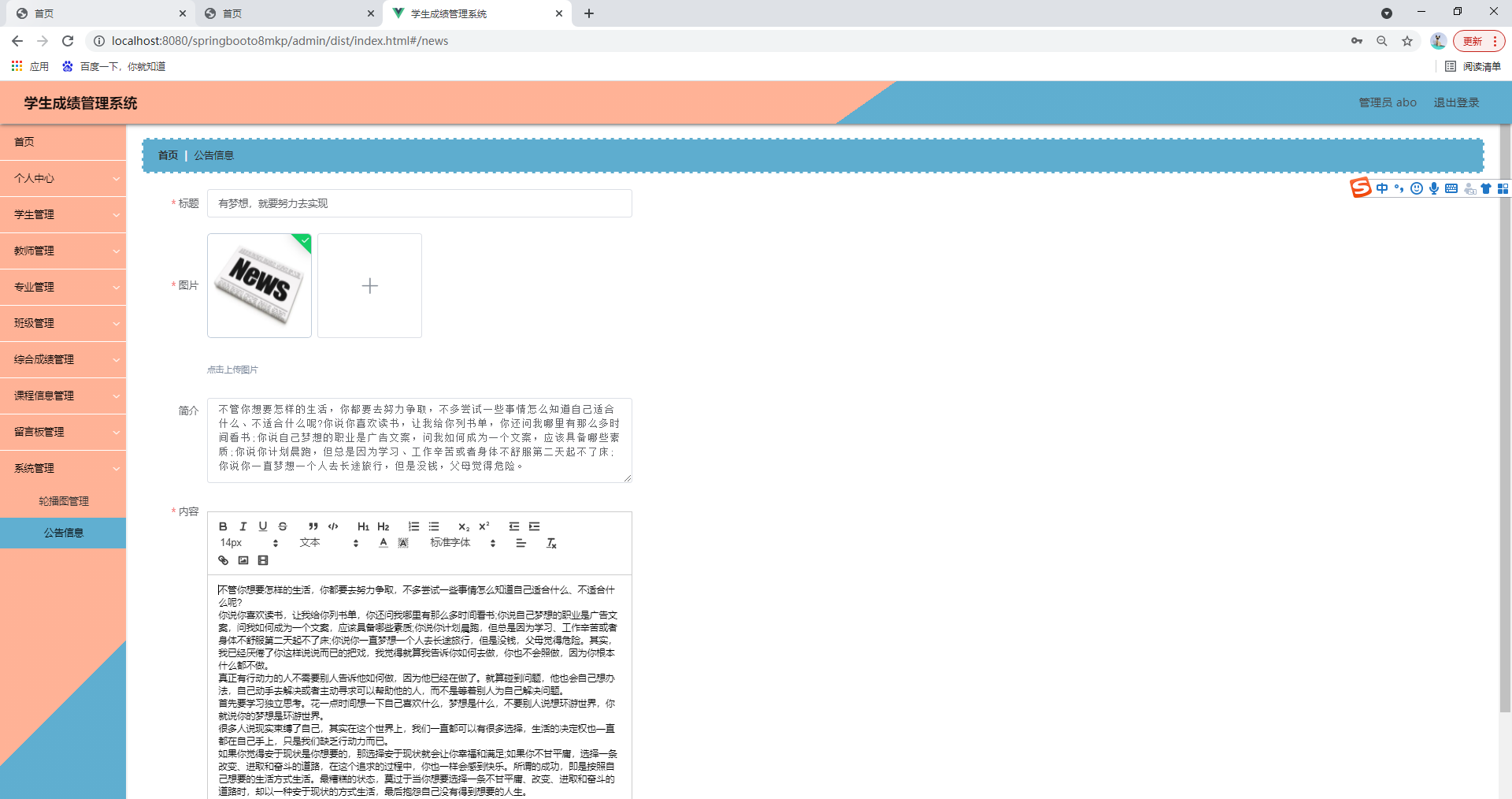This screenshot has height=799, width=1512.
Task: Select the 公告信息 submenu item
Action: click(63, 533)
